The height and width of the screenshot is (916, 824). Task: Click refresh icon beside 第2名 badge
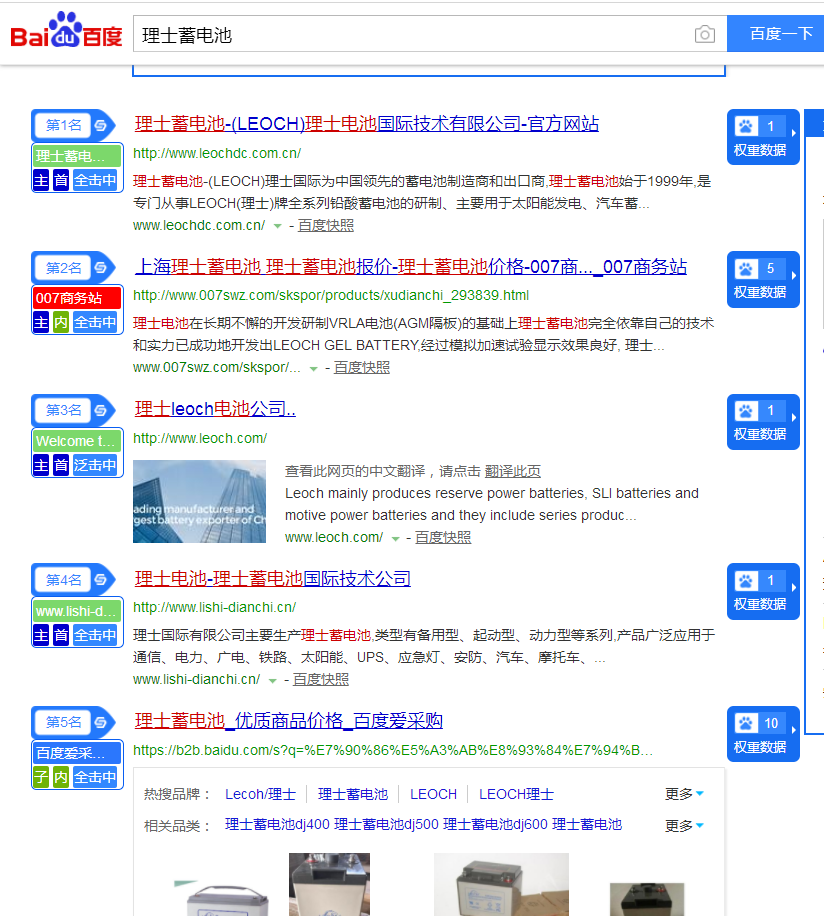tap(101, 268)
